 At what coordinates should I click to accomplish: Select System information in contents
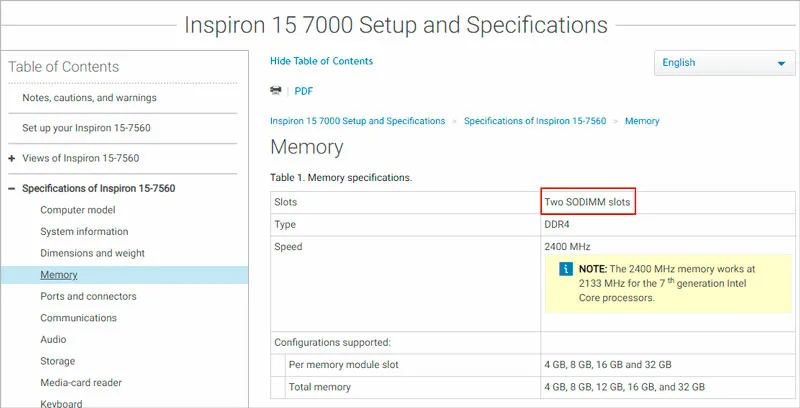point(84,232)
